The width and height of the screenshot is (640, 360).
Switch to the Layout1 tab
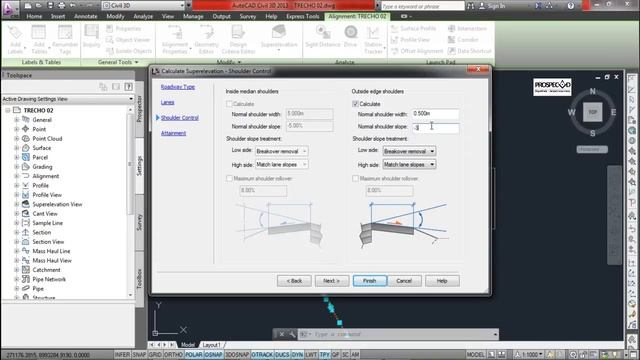click(211, 345)
